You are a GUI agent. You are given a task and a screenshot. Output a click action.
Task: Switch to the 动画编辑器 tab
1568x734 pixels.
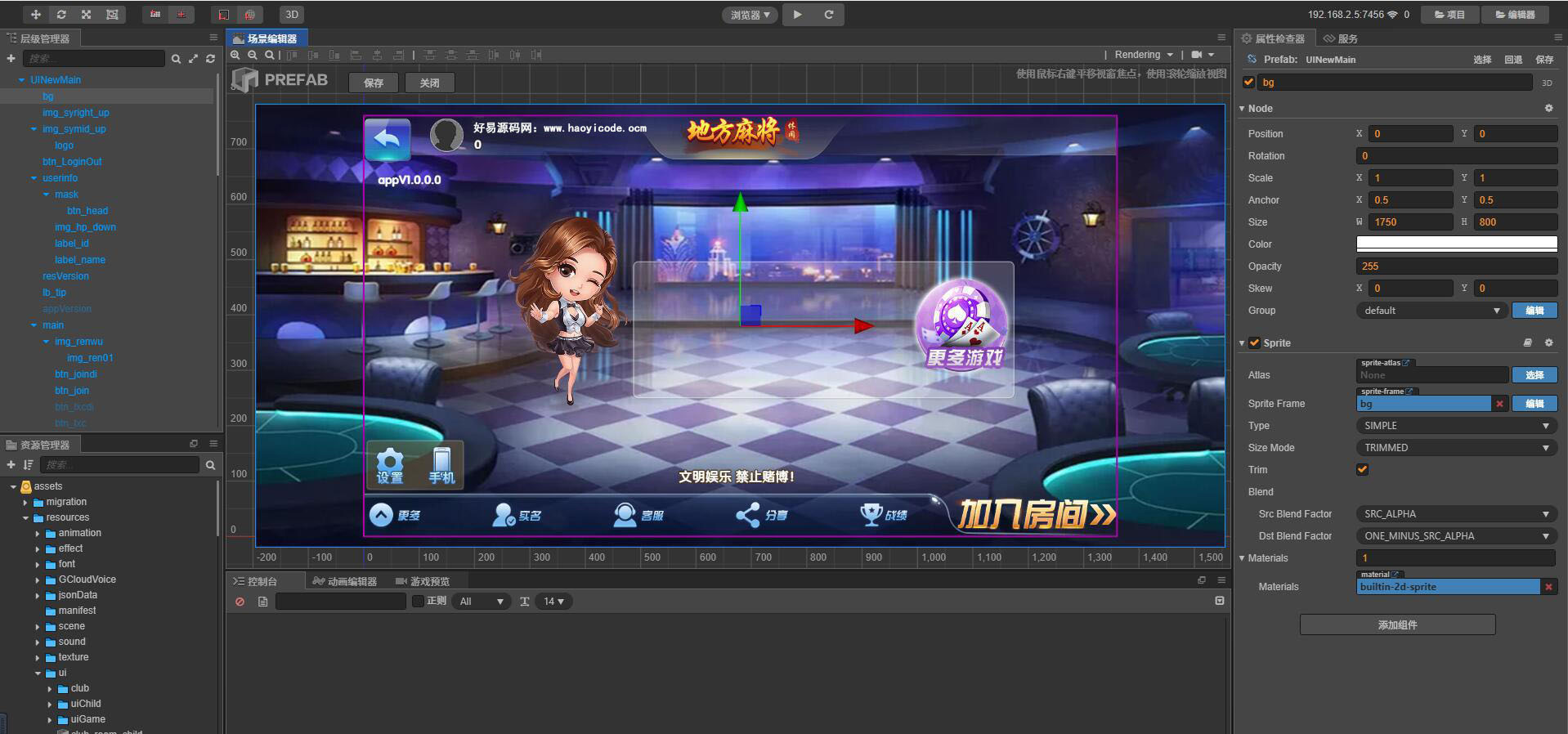tap(344, 581)
